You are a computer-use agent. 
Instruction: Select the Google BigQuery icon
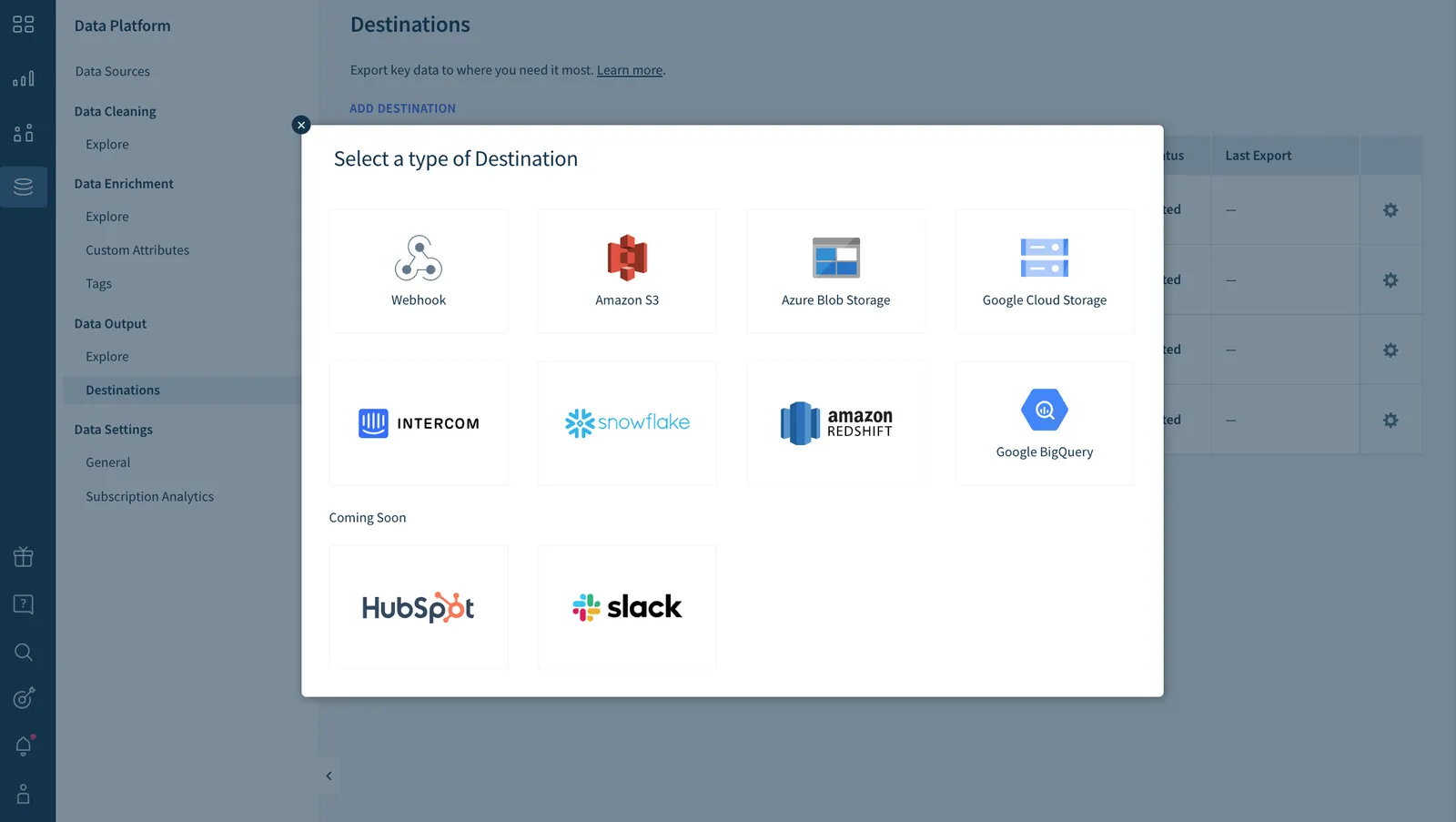(x=1045, y=410)
